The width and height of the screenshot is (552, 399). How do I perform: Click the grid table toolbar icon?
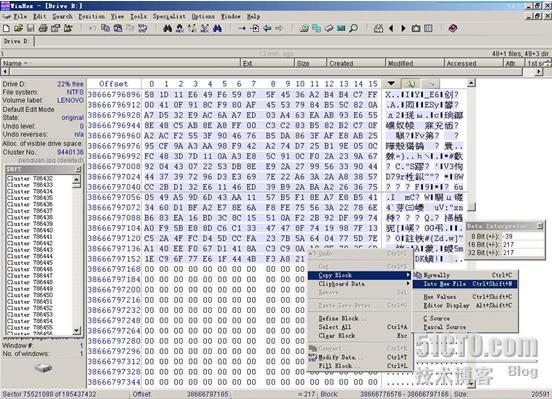[x=428, y=29]
